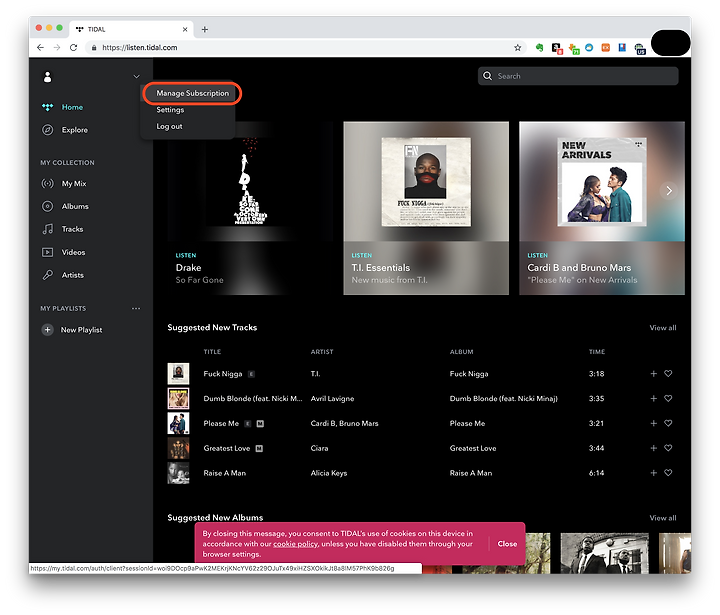Click the search magnifier icon
This screenshot has width=720, height=615.
(488, 76)
